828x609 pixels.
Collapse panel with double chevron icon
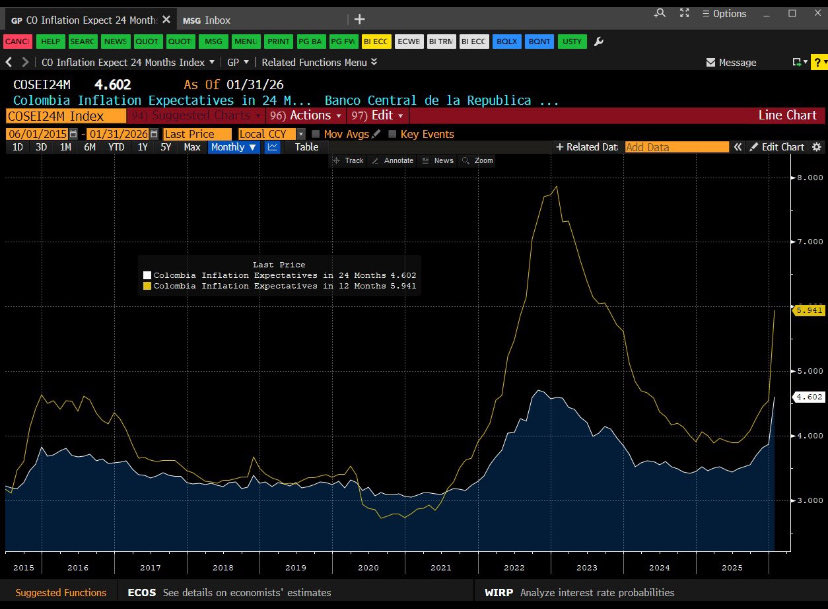point(738,147)
